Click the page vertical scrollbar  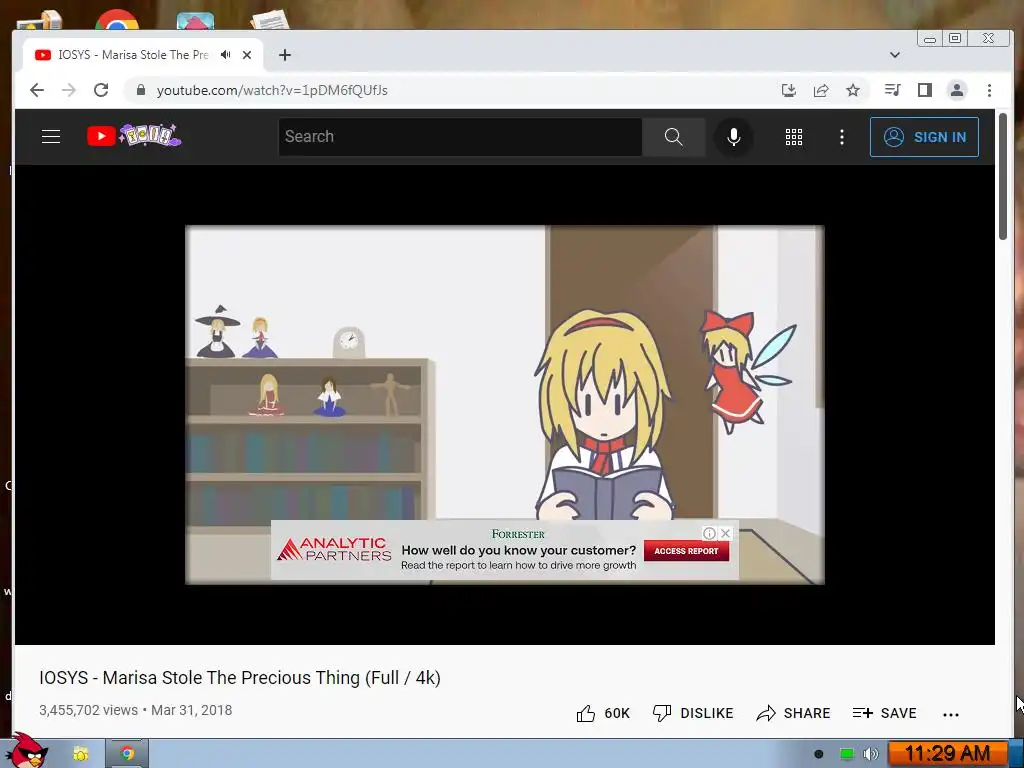[1003, 176]
